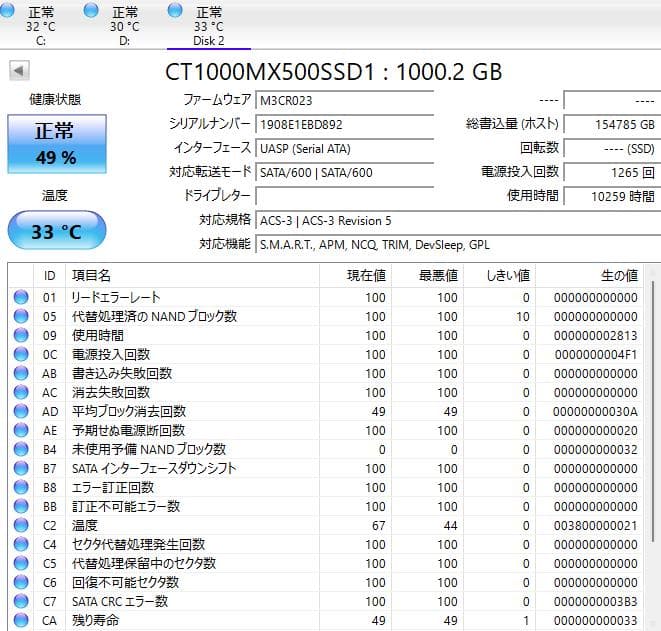The width and height of the screenshot is (661, 631).
Task: Click status icon for B7 SATA downshift row
Action: click(21, 468)
